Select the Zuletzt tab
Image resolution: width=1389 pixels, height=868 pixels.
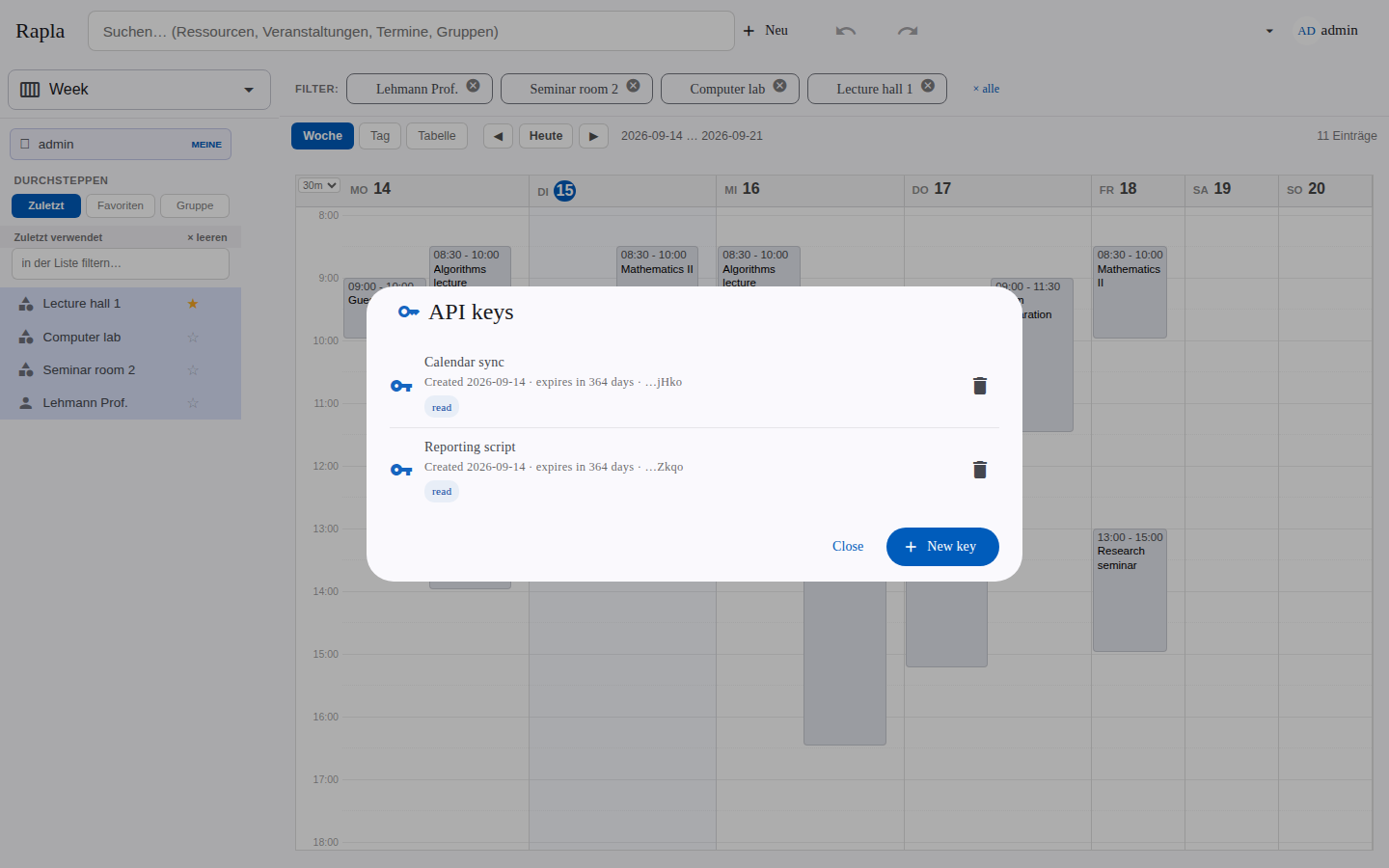tap(46, 205)
